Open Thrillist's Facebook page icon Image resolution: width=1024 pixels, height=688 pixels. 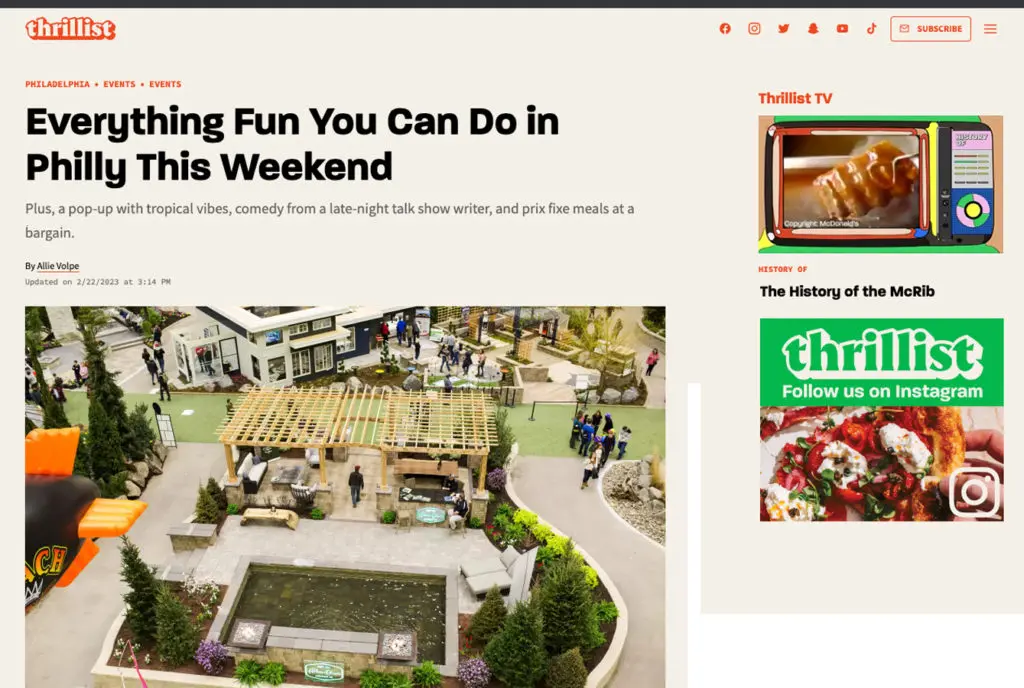tap(725, 29)
